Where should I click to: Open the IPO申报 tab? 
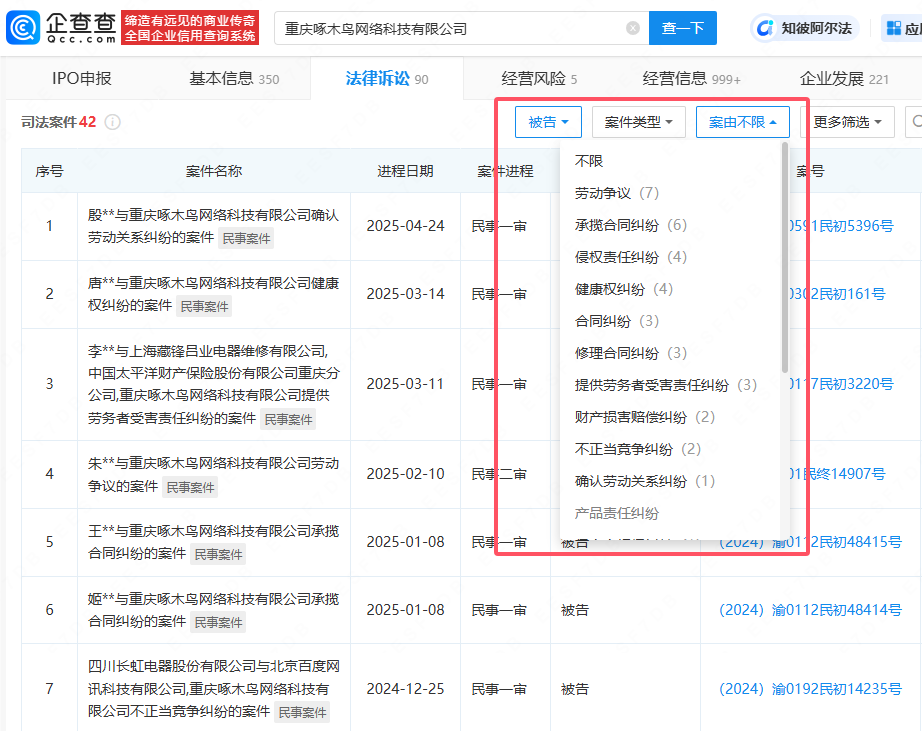pyautogui.click(x=82, y=79)
